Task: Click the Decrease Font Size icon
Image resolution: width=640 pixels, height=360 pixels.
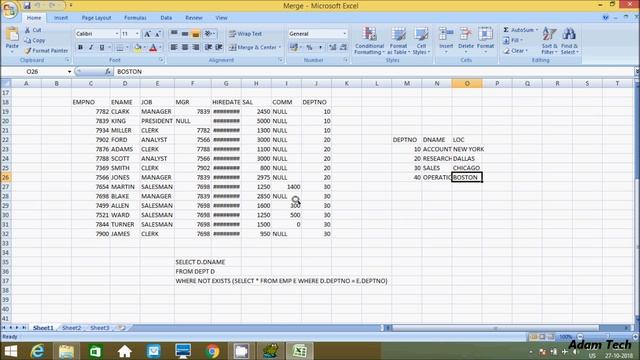Action: pyautogui.click(x=158, y=34)
